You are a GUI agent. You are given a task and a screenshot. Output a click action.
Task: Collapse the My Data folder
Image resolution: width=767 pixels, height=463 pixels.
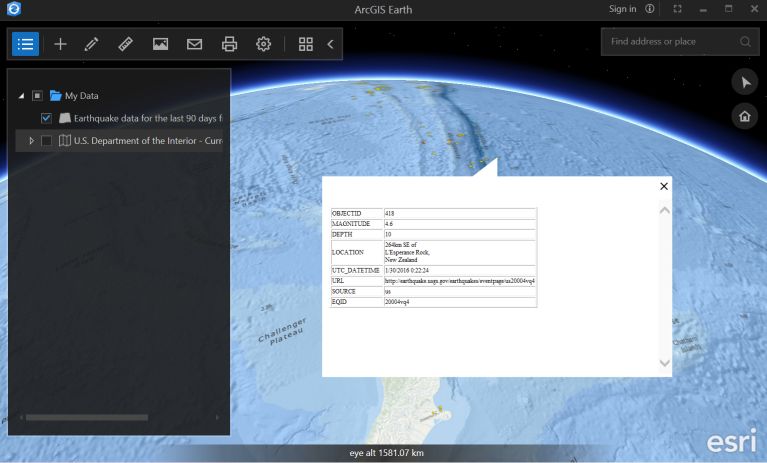click(21, 96)
